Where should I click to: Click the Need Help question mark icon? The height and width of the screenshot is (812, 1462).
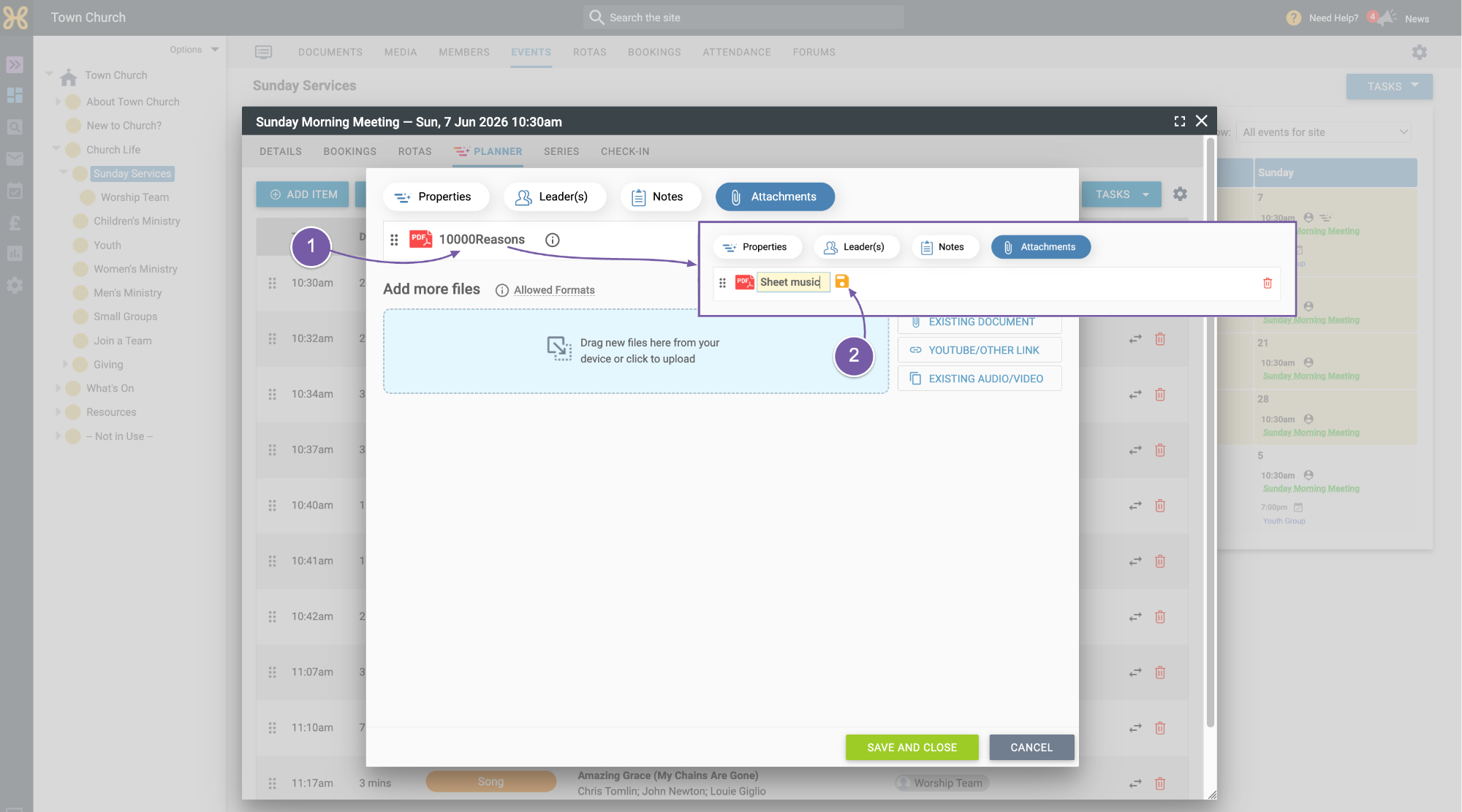pyautogui.click(x=1294, y=18)
